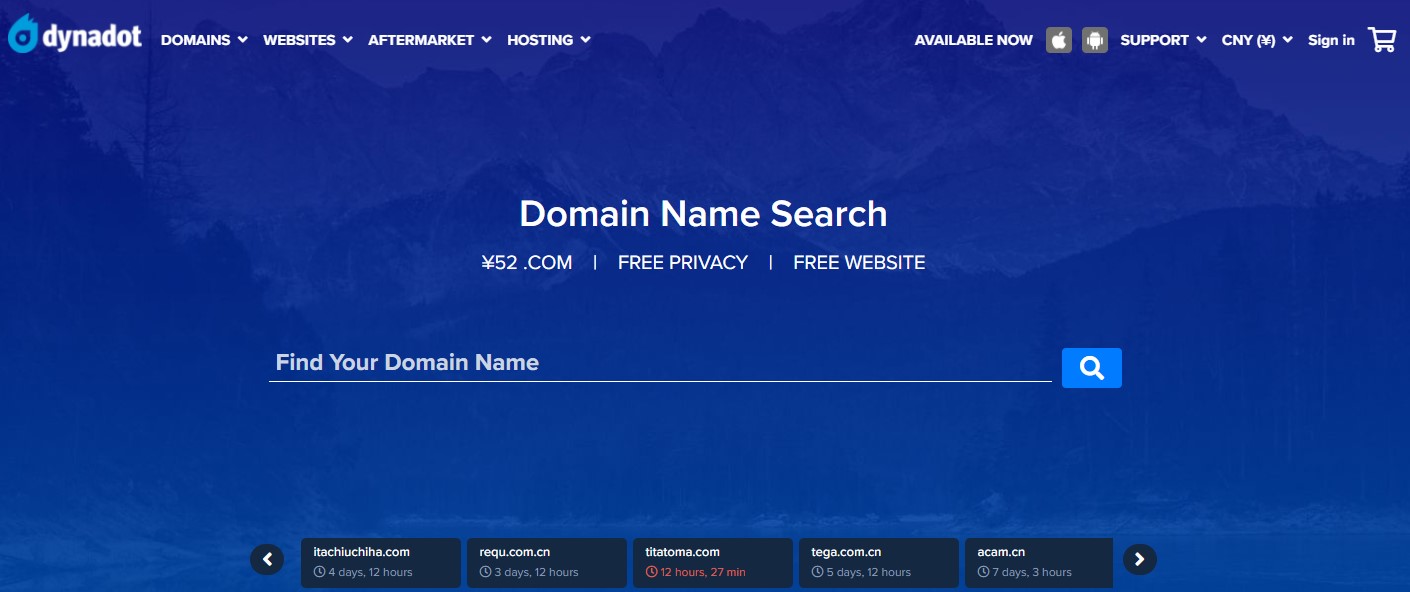Open the Hosting menu
This screenshot has width=1410, height=592.
coord(548,40)
